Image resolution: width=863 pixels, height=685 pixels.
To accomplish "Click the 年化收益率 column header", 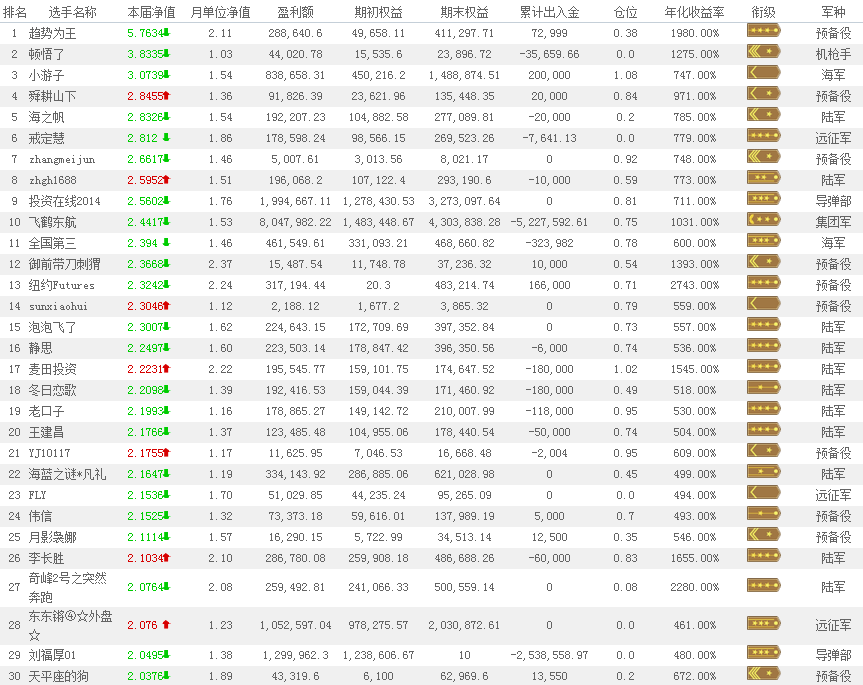I will (695, 12).
